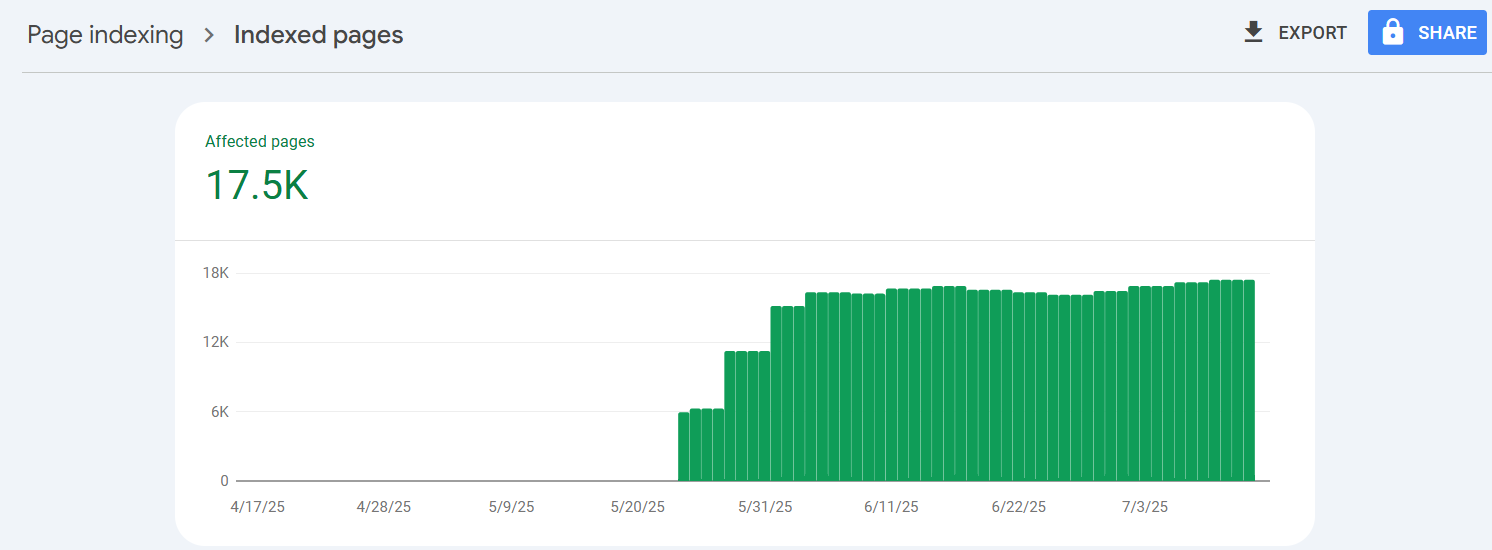This screenshot has width=1492, height=550.
Task: Click the breadcrumb chevron separator
Action: 209,35
